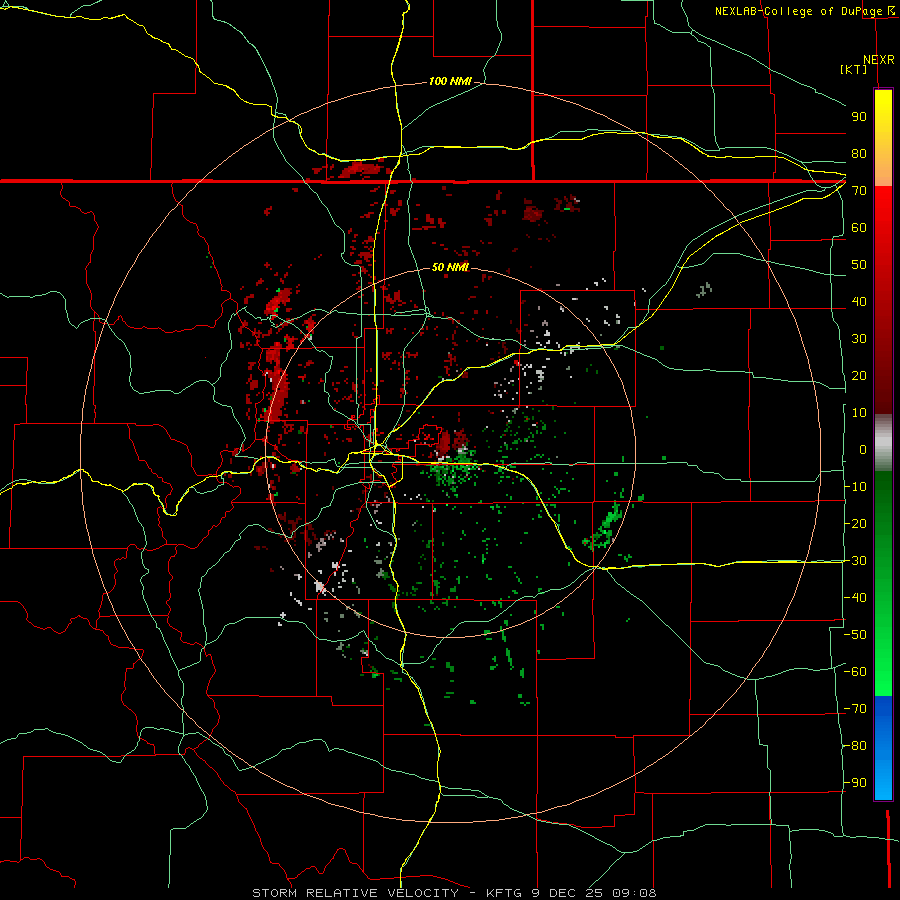Click the '100 NMI' range ring label
The width and height of the screenshot is (900, 900).
pos(450,82)
